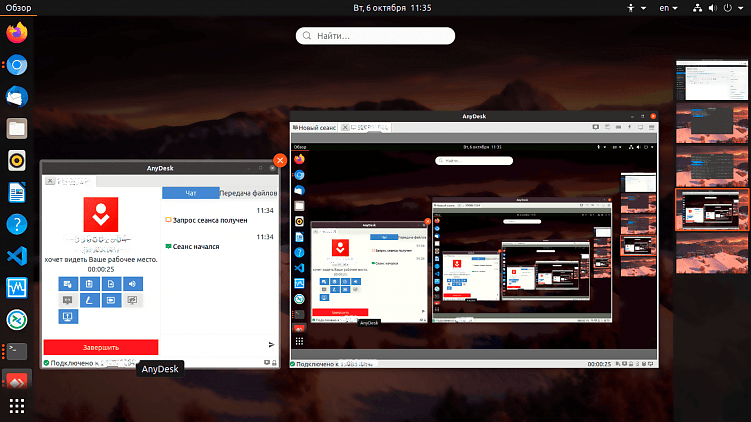The width and height of the screenshot is (751, 422).
Task: Open LibreOffice Writer from the dock
Action: (x=17, y=193)
